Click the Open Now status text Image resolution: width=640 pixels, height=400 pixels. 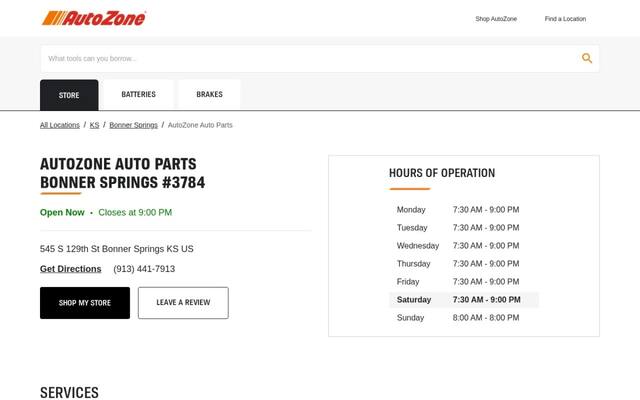pos(62,212)
